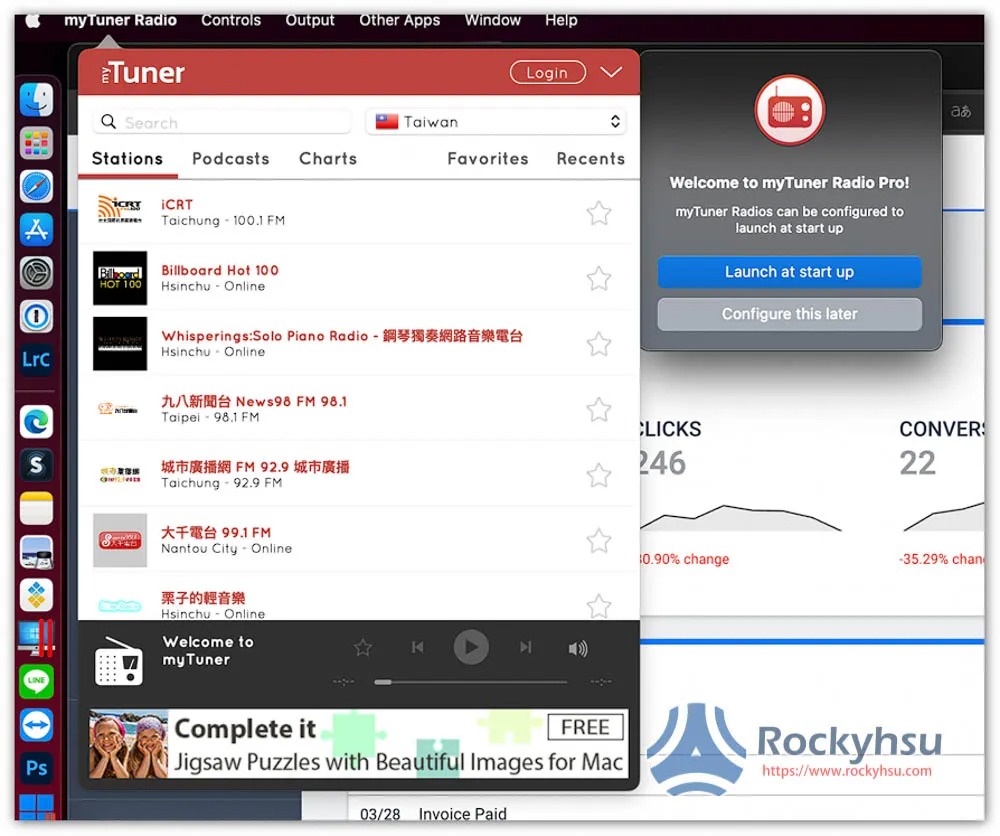This screenshot has width=1000, height=836.
Task: Open the Apple menu
Action: (x=33, y=20)
